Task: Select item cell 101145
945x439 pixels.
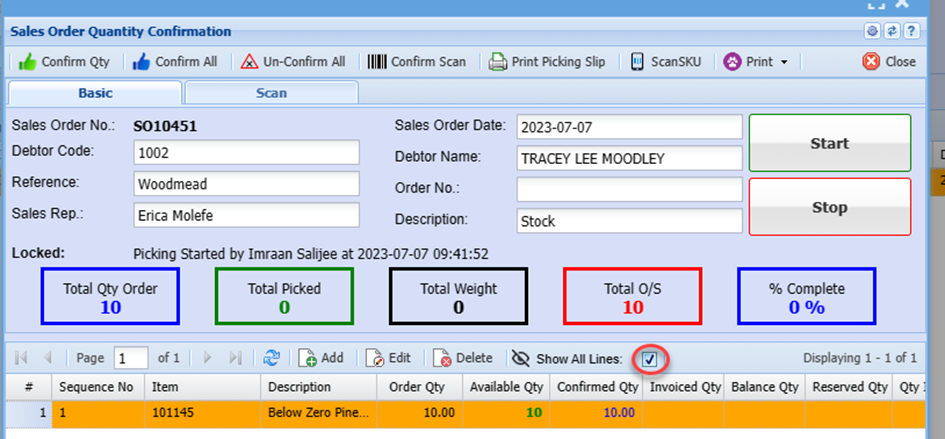Action: [x=203, y=413]
